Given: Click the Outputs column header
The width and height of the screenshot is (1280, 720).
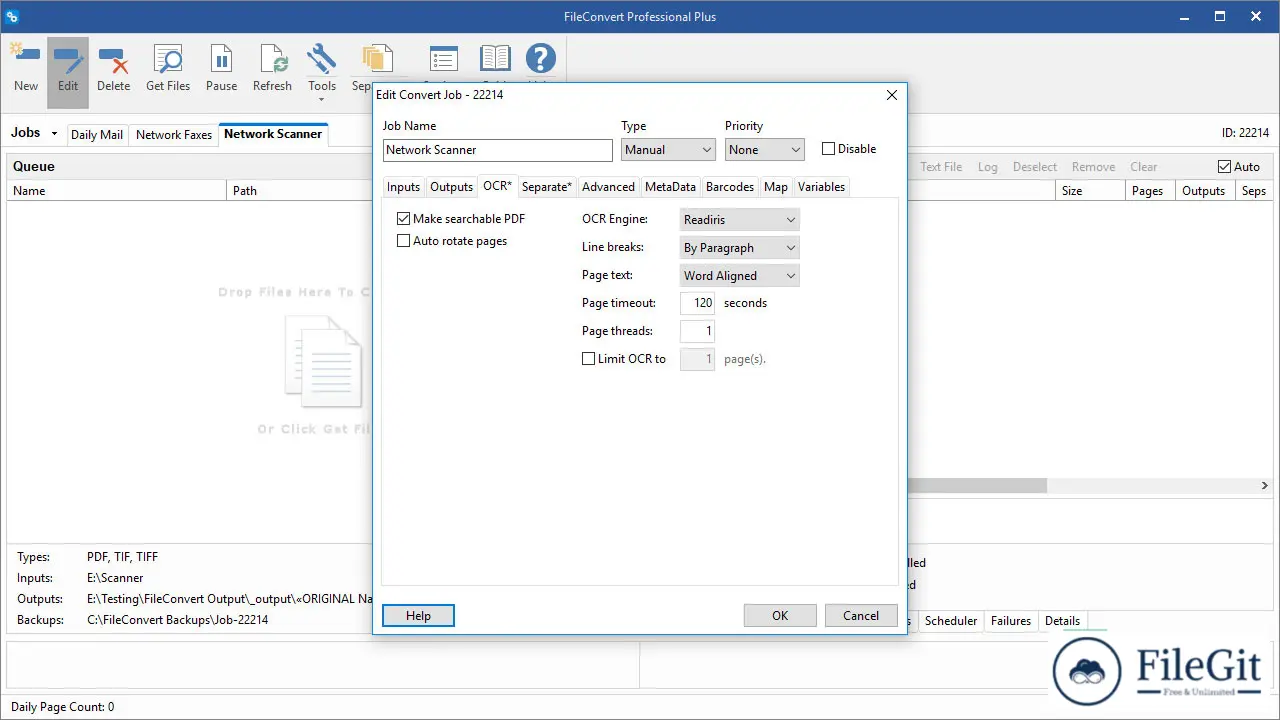Looking at the screenshot, I should tap(1204, 191).
